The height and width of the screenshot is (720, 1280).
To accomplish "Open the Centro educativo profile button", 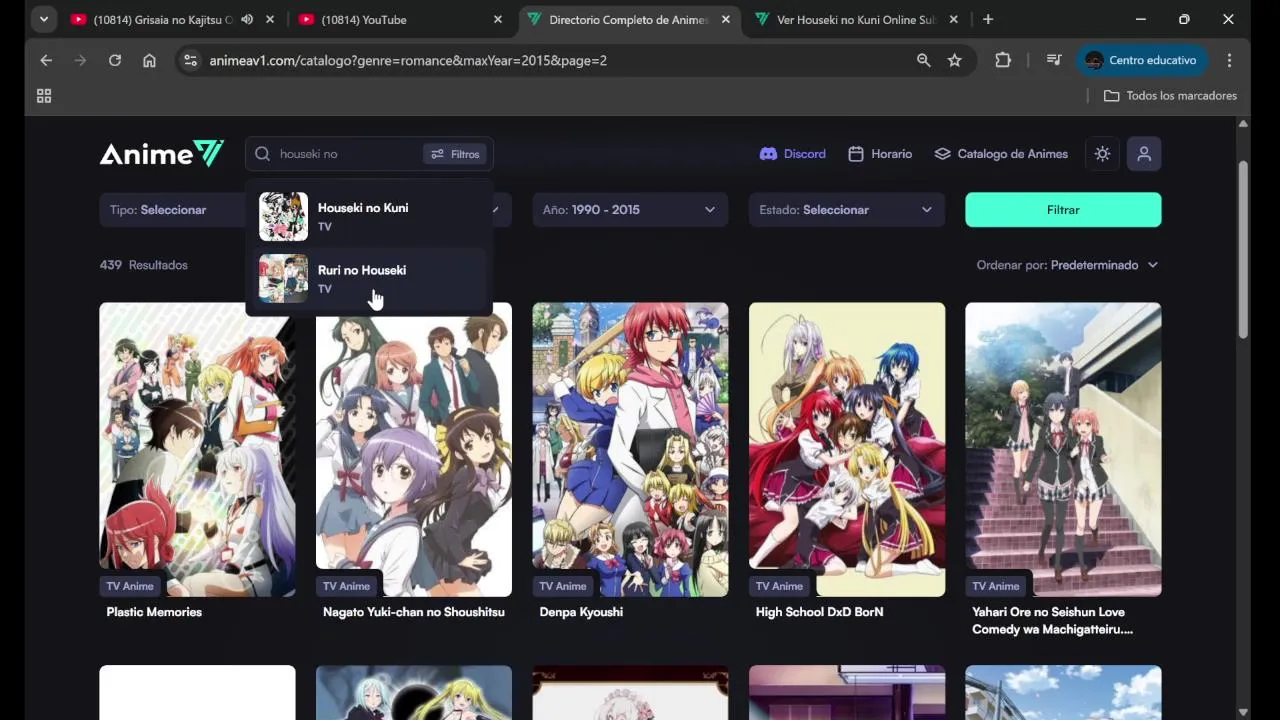I will (1141, 60).
